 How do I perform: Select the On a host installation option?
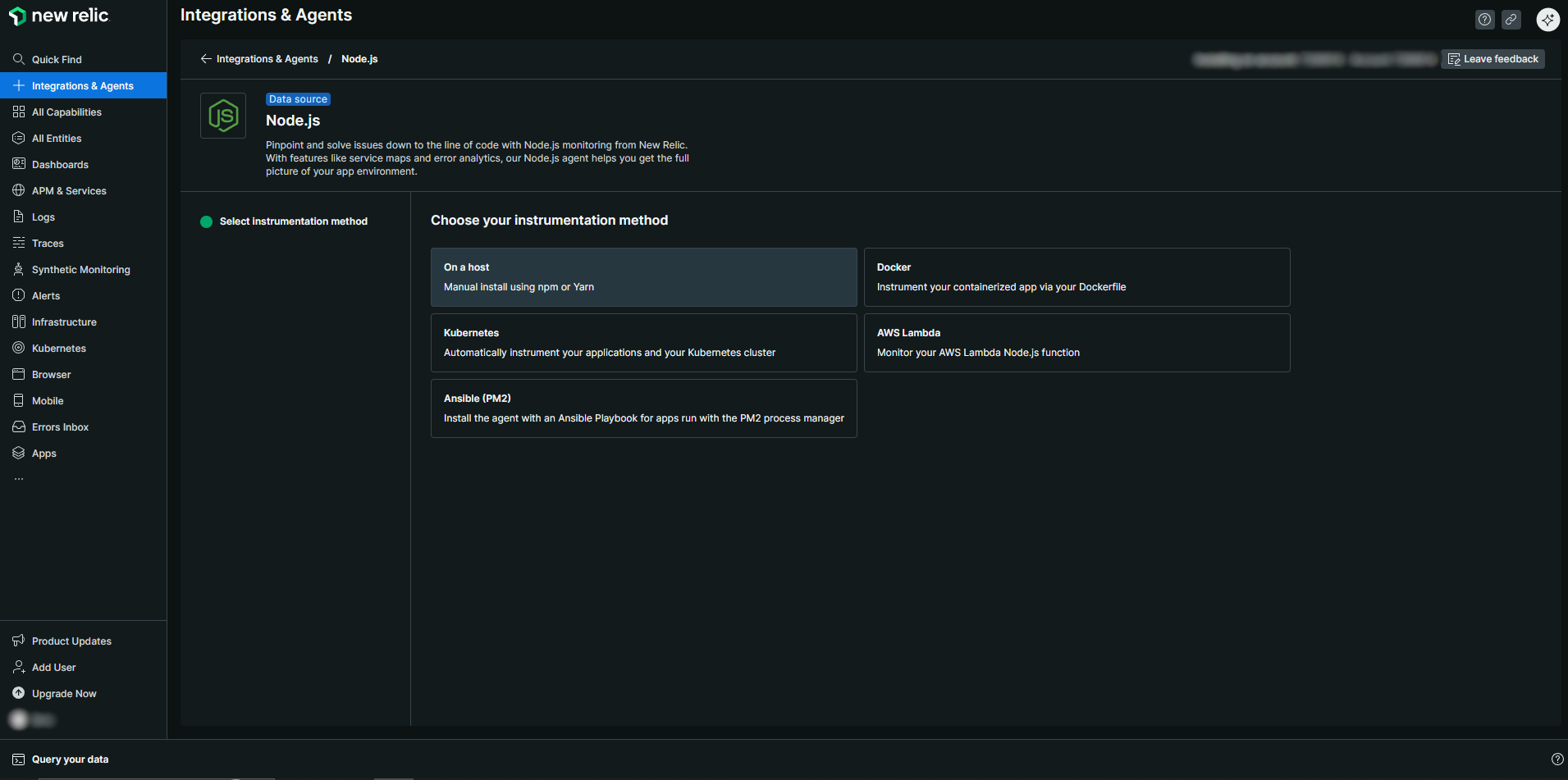click(643, 277)
